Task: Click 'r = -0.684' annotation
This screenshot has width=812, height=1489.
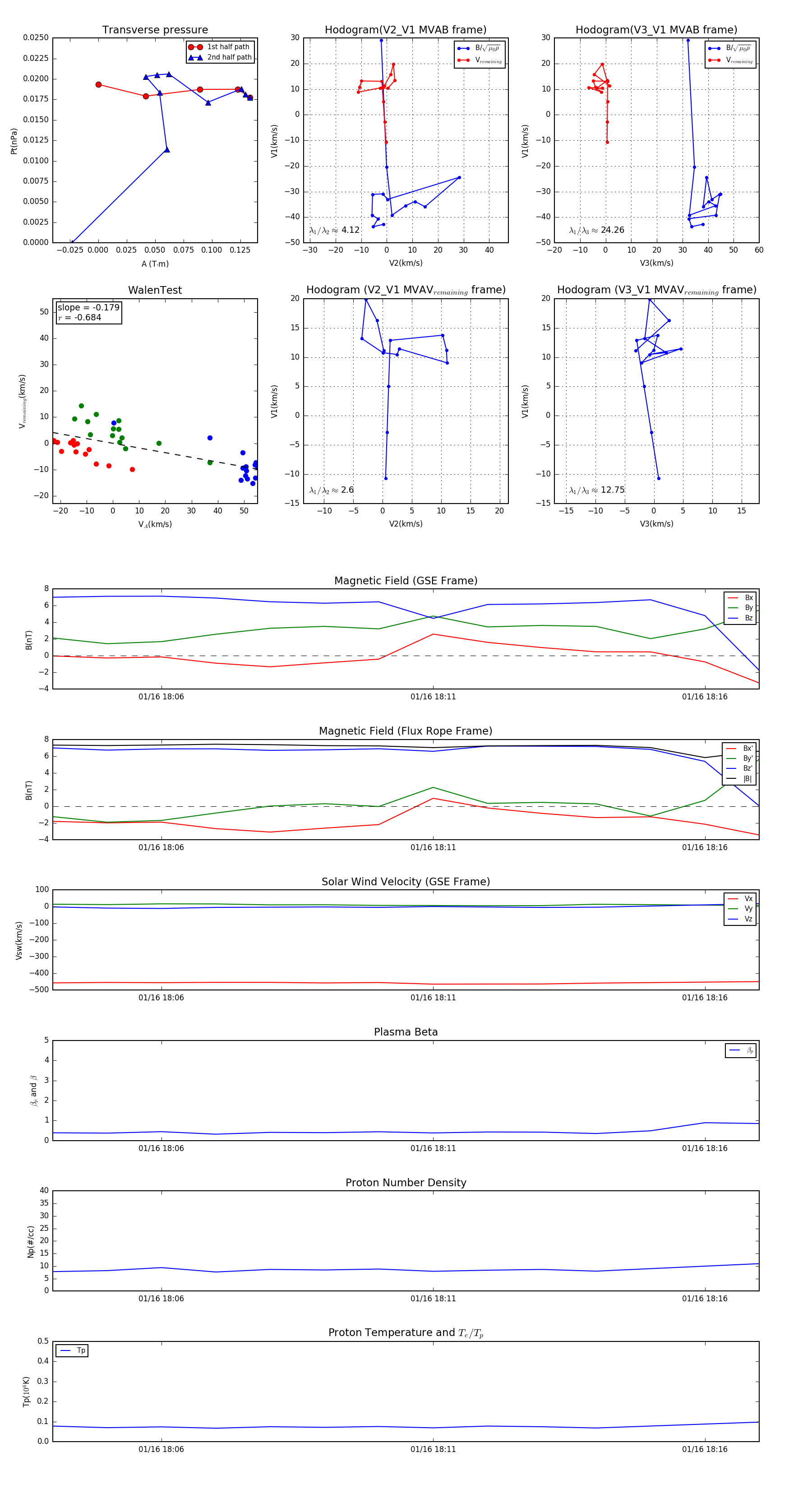Action: click(x=80, y=317)
